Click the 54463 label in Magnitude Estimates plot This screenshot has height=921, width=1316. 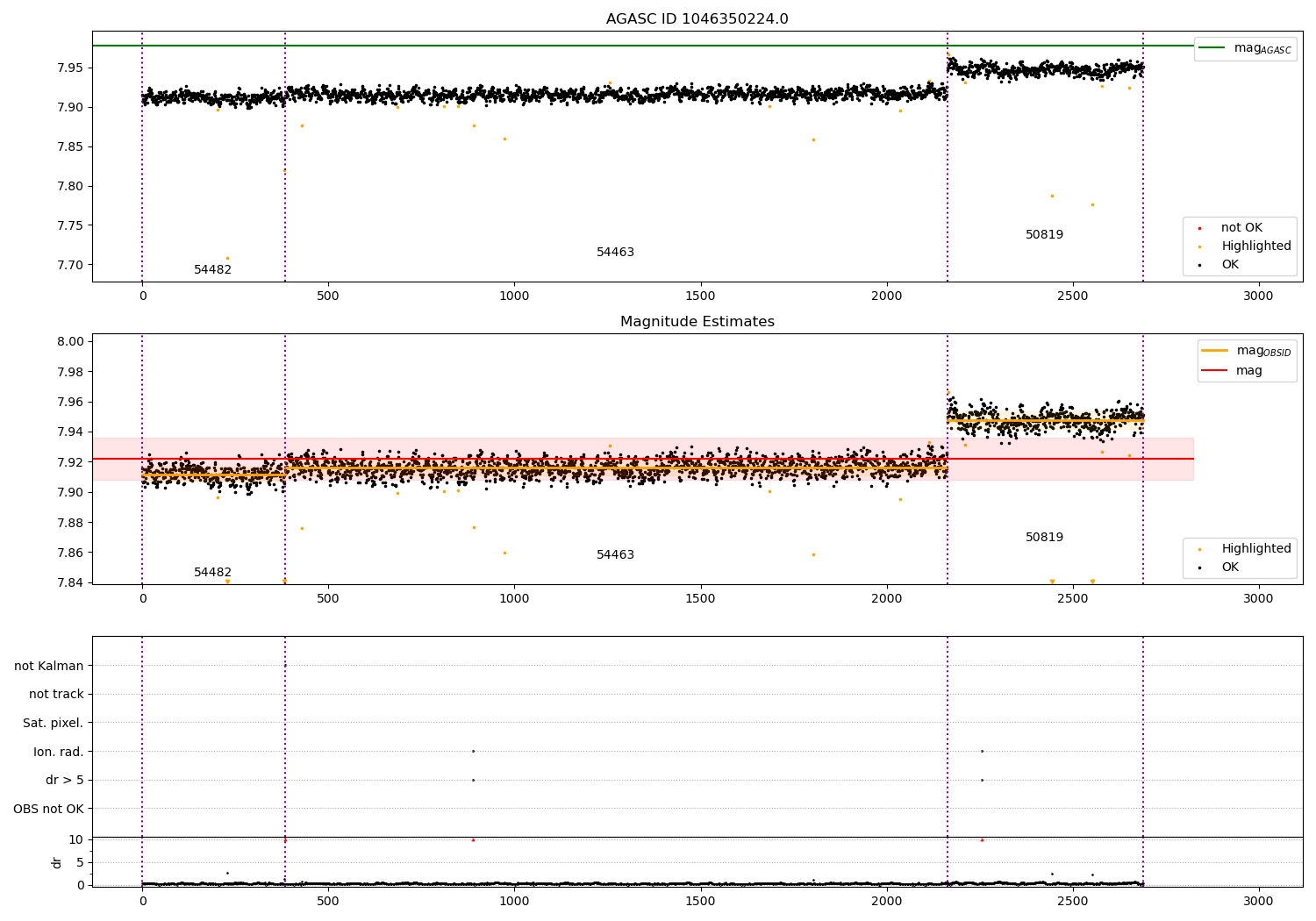click(x=615, y=555)
